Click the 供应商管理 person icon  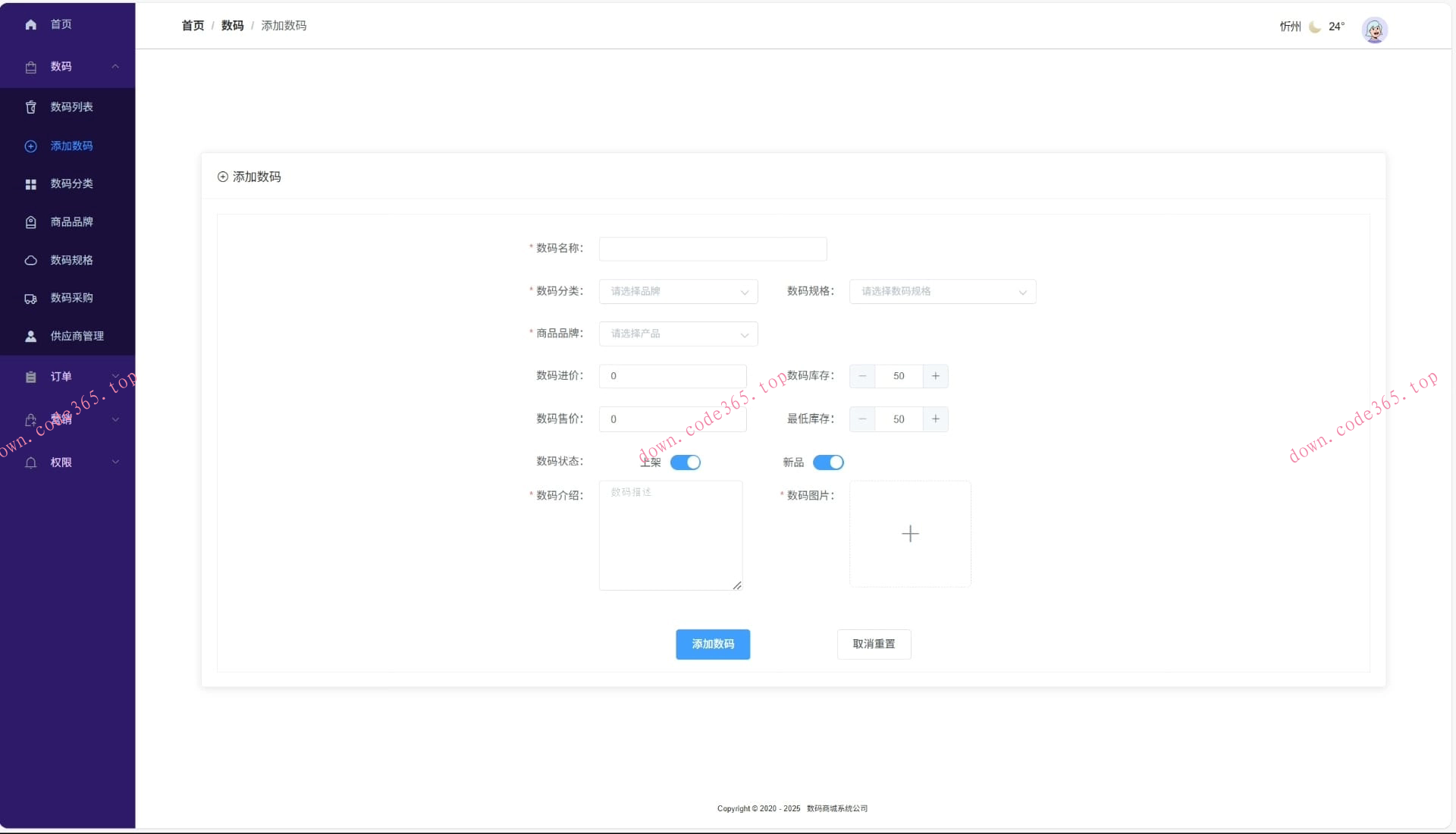coord(30,337)
